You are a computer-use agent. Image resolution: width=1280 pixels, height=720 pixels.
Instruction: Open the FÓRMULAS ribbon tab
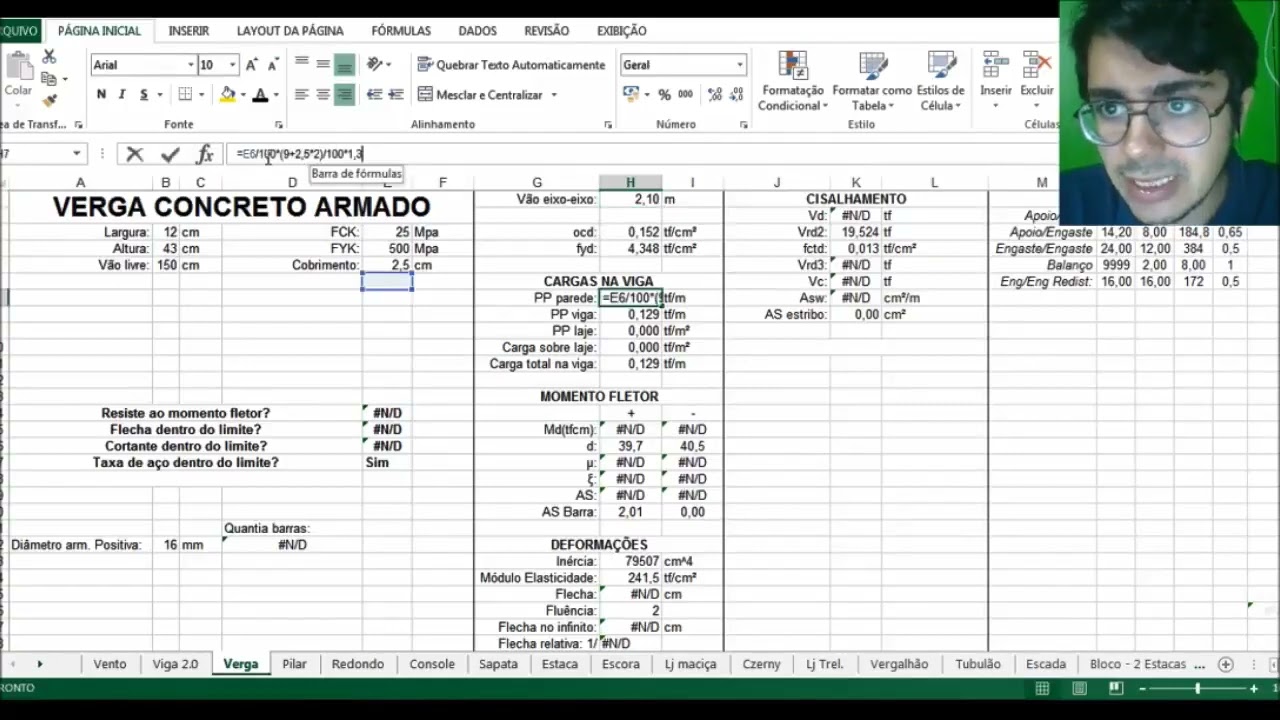tap(401, 31)
